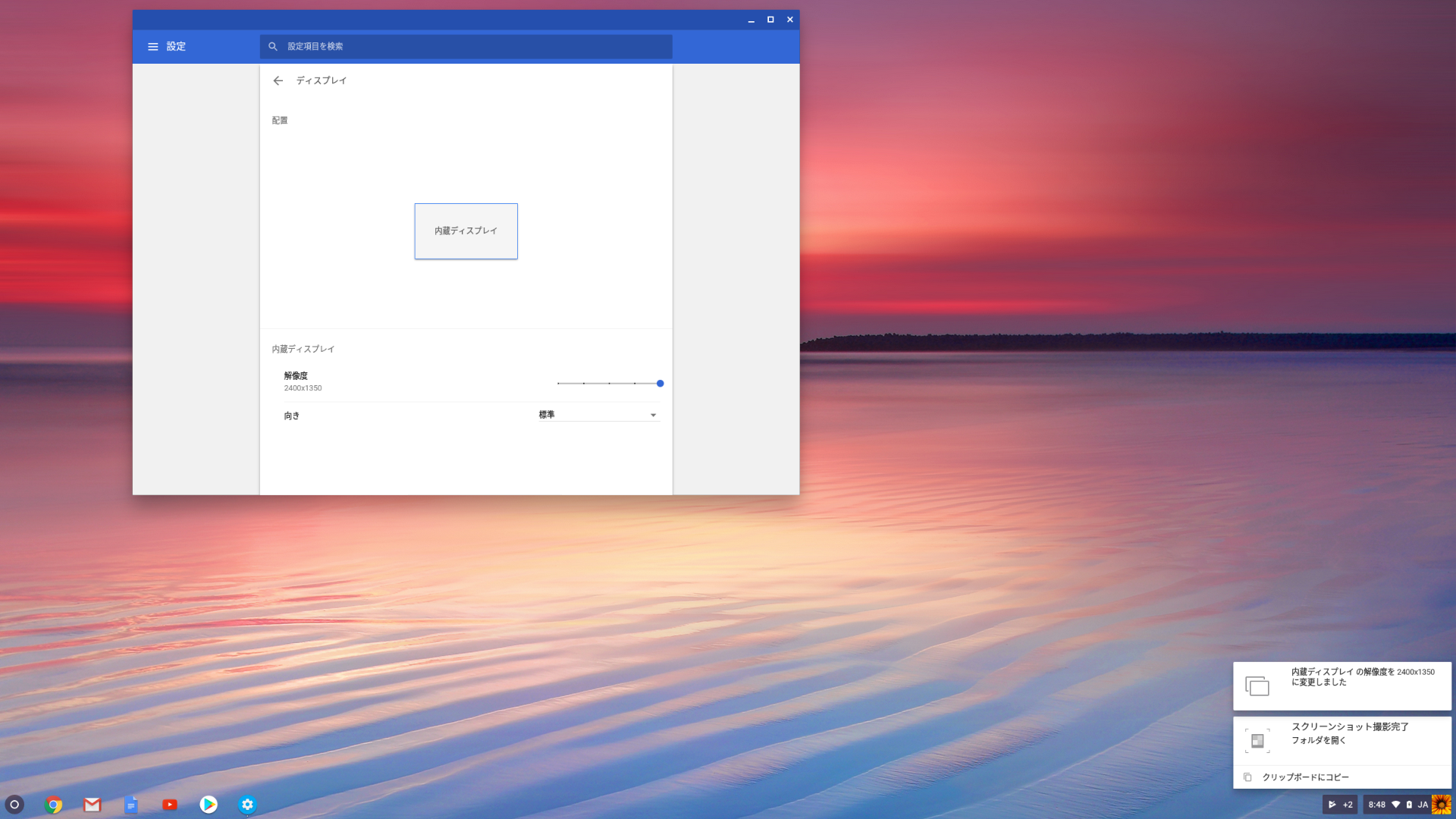Open the resolution changed notification
The height and width of the screenshot is (819, 1456).
(x=1341, y=686)
